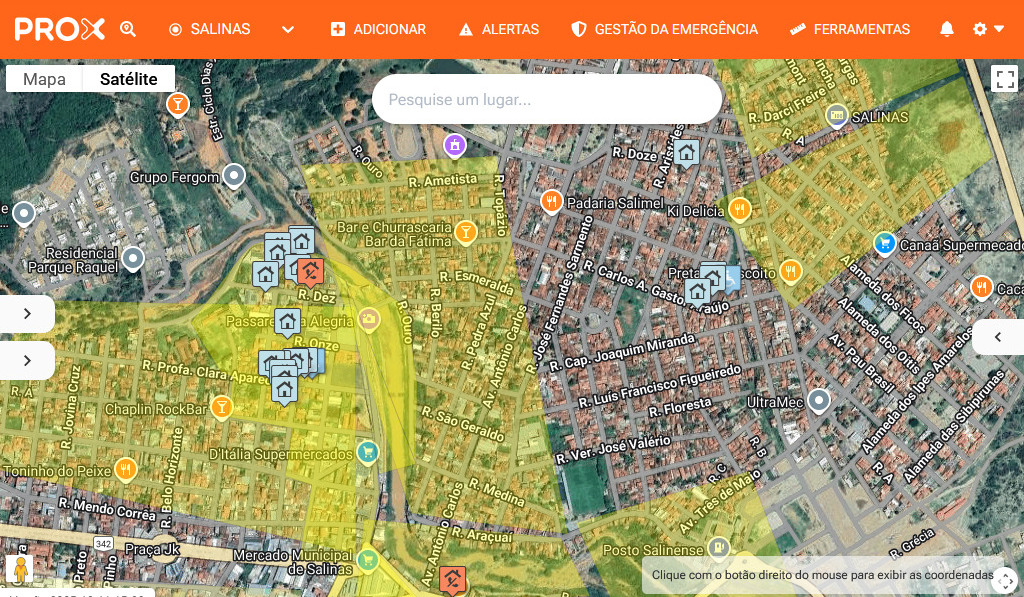Expand the SALINAS location dropdown
Screen dimensions: 1024x597
pos(288,29)
